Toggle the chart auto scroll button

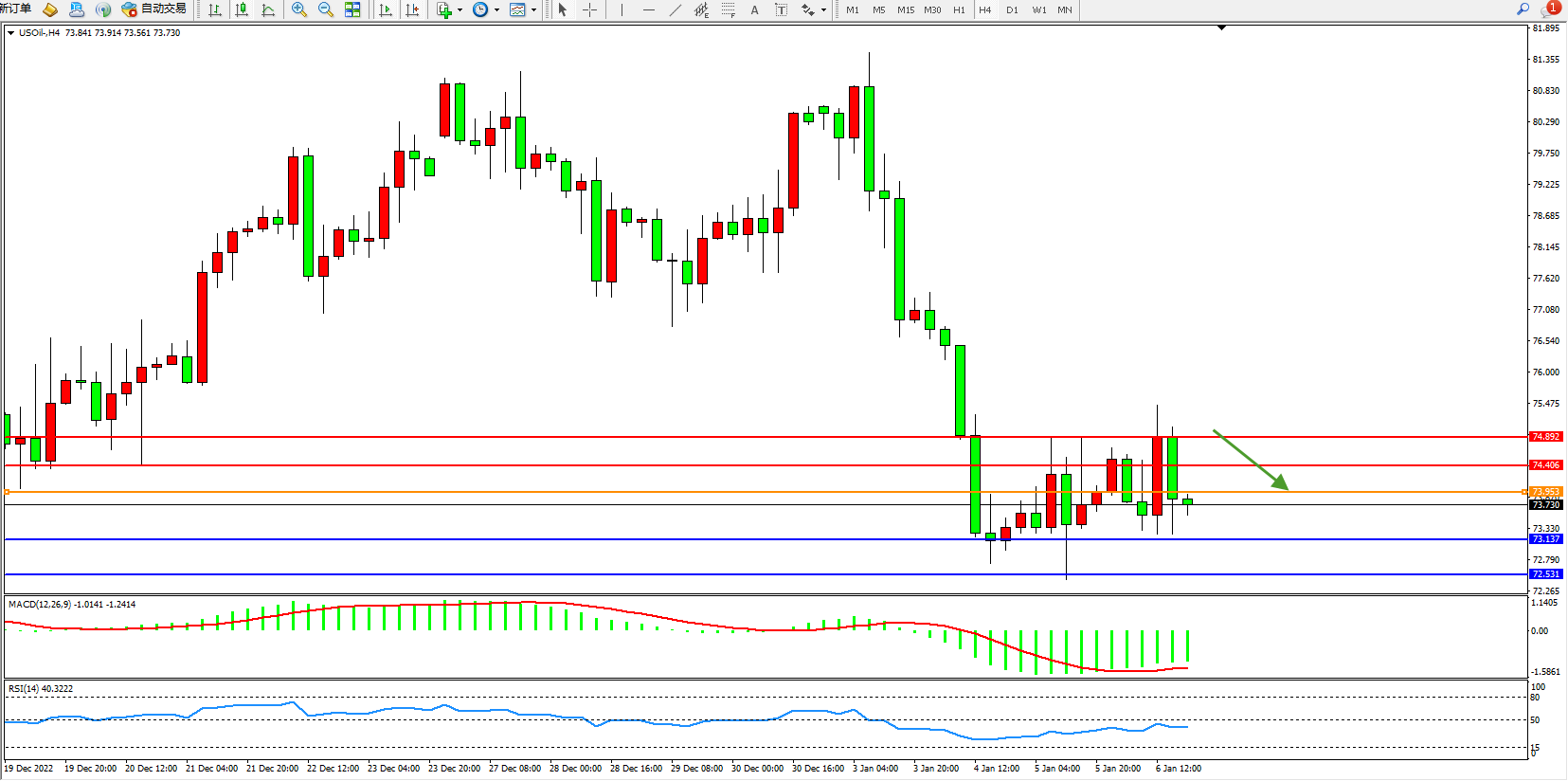click(386, 9)
